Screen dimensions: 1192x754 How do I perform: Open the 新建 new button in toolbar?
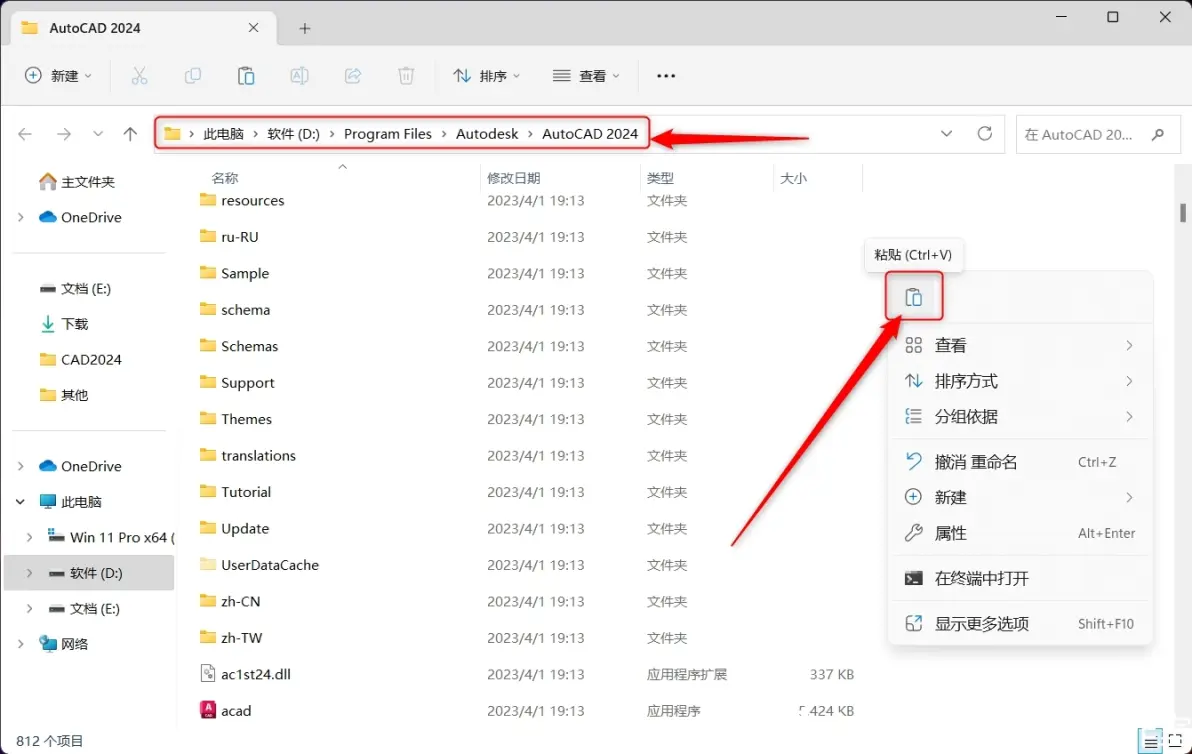pos(59,76)
